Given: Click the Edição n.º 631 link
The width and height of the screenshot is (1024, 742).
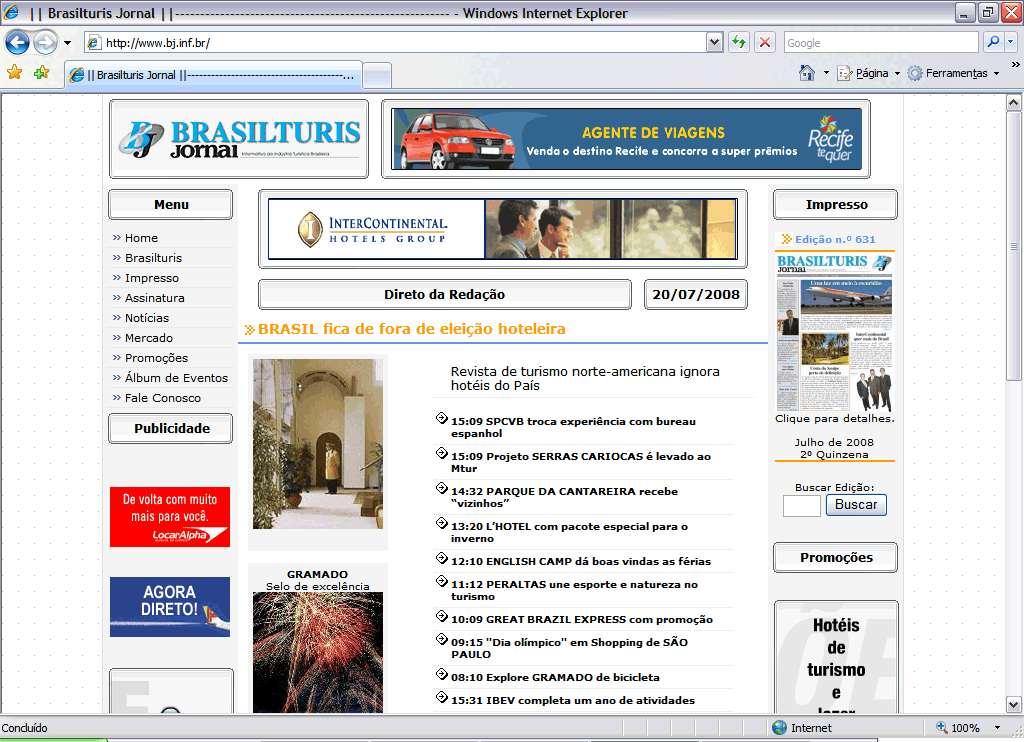Looking at the screenshot, I should (835, 240).
